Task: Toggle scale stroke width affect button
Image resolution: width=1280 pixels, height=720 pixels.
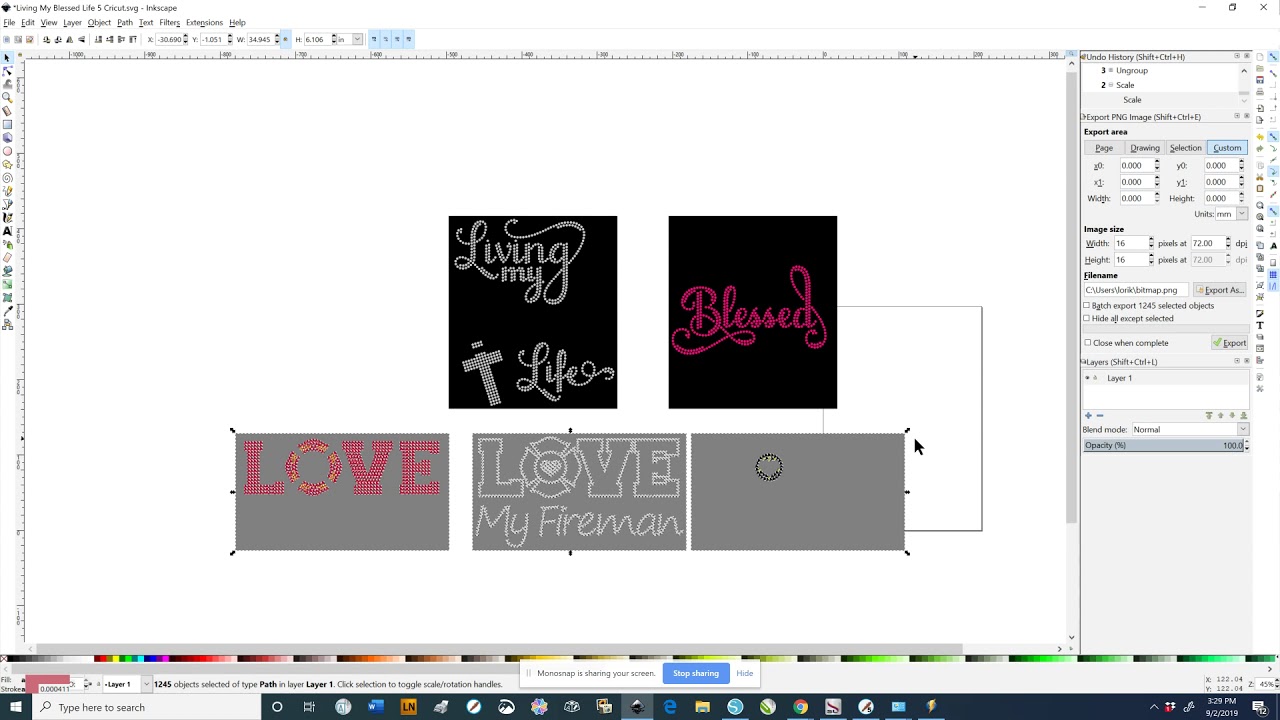Action: click(x=374, y=39)
